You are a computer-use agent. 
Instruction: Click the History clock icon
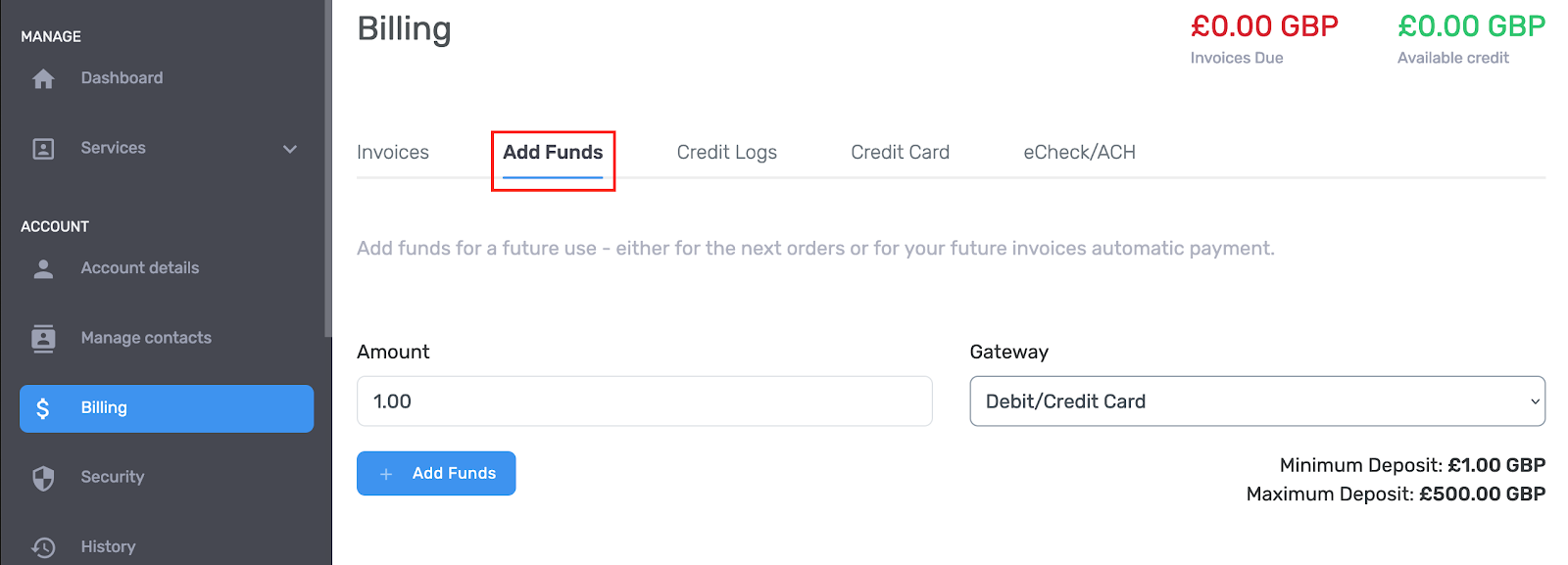click(x=43, y=547)
